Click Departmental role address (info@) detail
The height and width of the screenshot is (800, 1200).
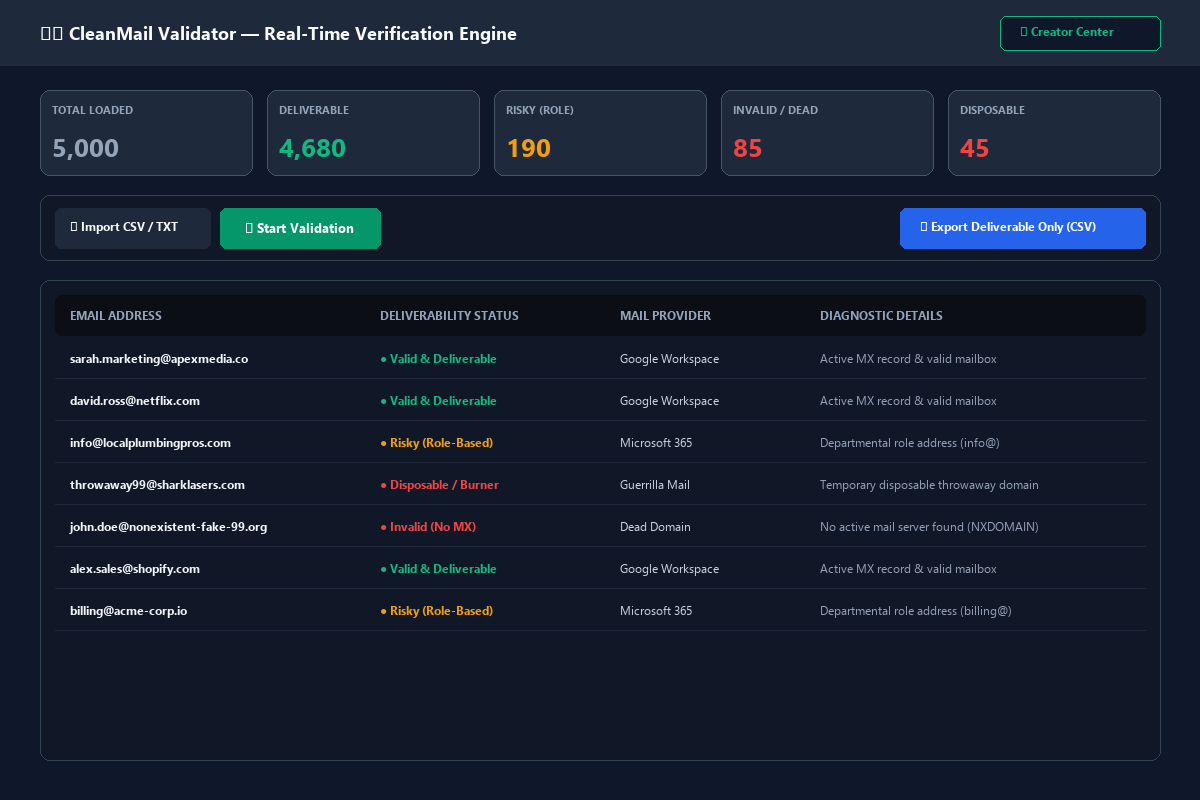point(910,443)
